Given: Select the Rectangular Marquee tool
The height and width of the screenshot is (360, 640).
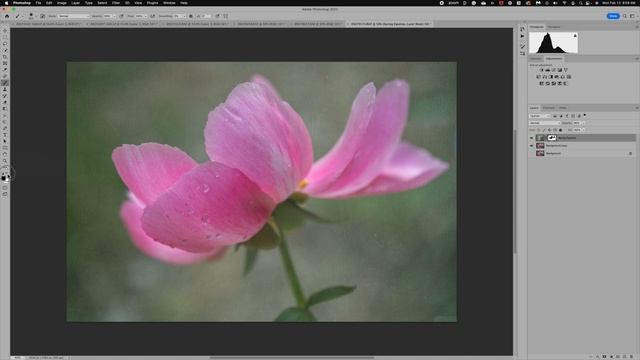Looking at the screenshot, I should tap(5, 37).
